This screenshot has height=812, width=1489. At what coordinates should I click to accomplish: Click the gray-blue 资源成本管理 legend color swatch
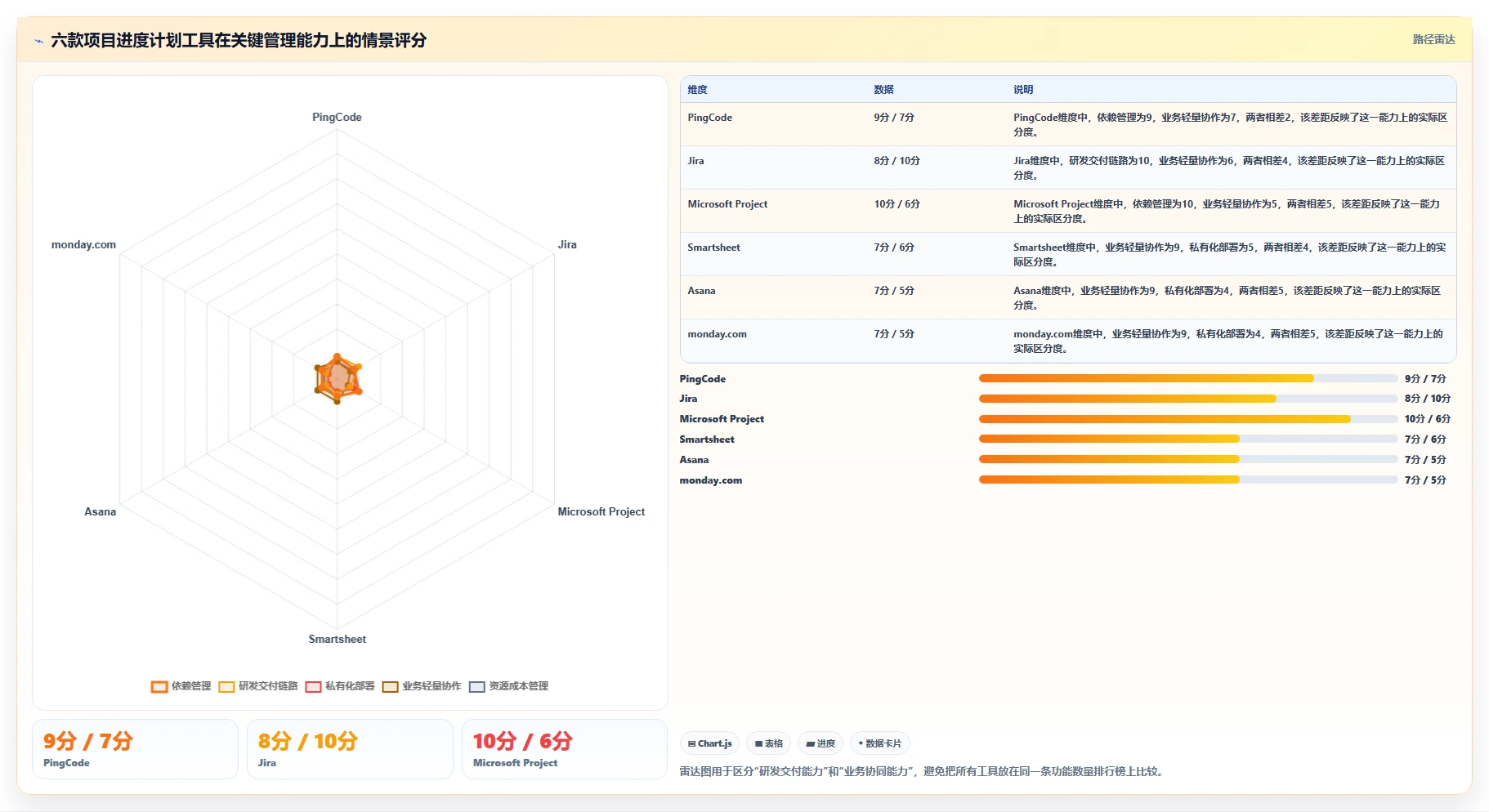[477, 687]
